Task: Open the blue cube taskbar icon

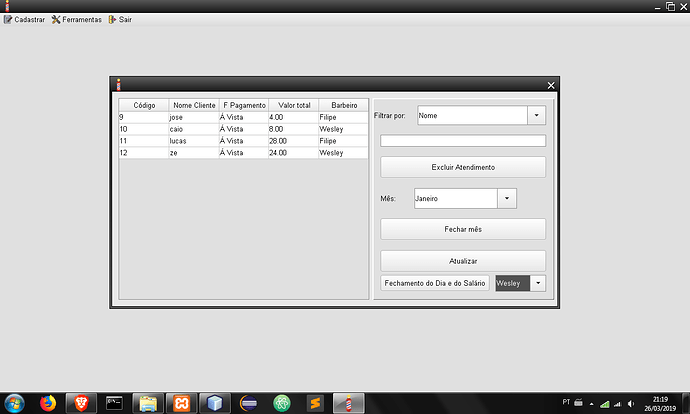Action: [x=215, y=403]
